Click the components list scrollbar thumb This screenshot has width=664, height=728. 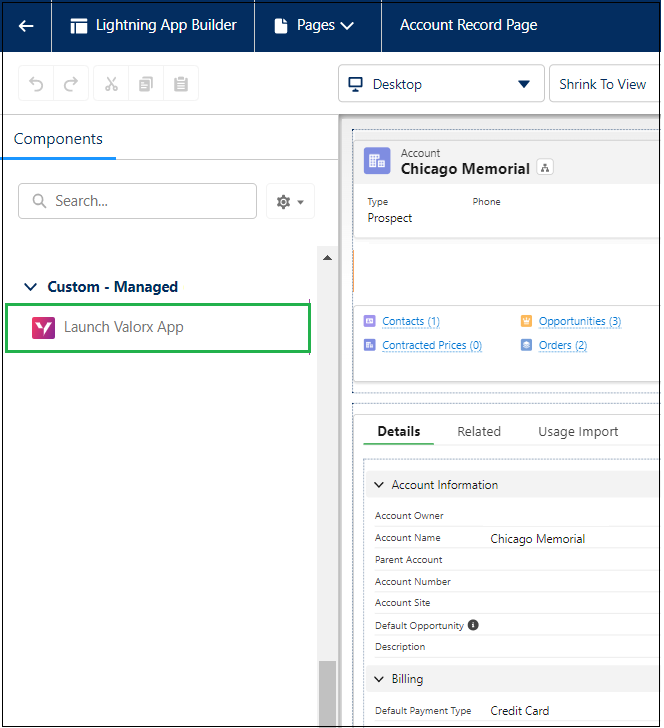click(327, 693)
